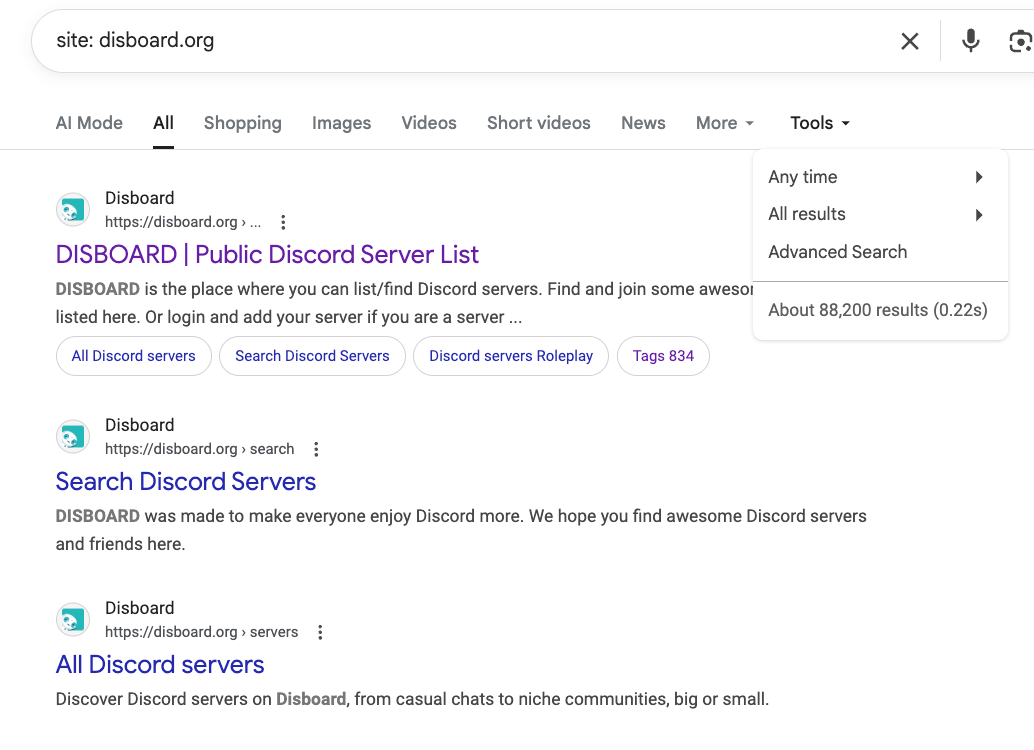Clear the search box with the X icon
1034x750 pixels.
tap(909, 41)
